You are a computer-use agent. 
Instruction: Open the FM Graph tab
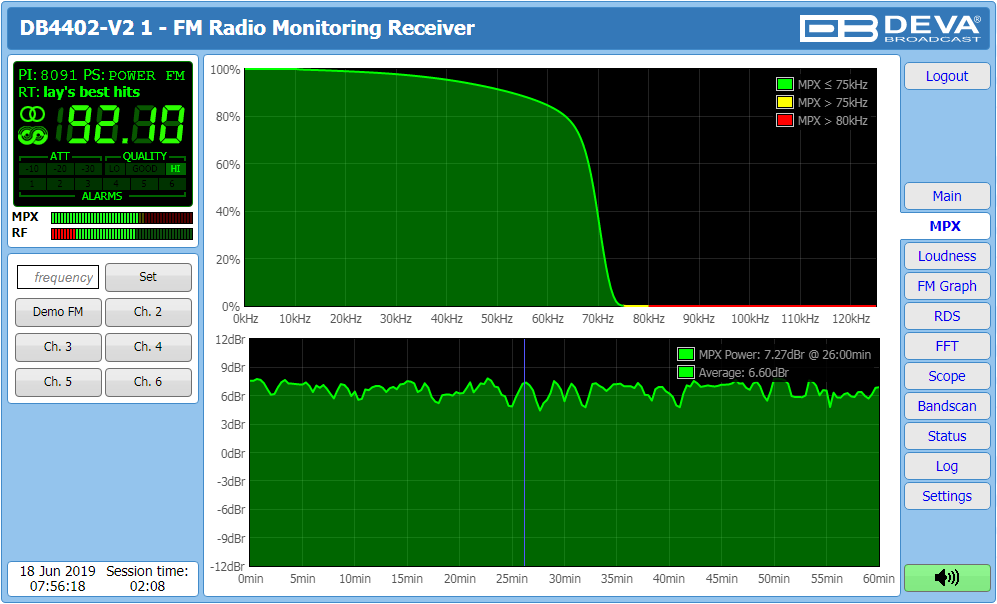[x=946, y=286]
